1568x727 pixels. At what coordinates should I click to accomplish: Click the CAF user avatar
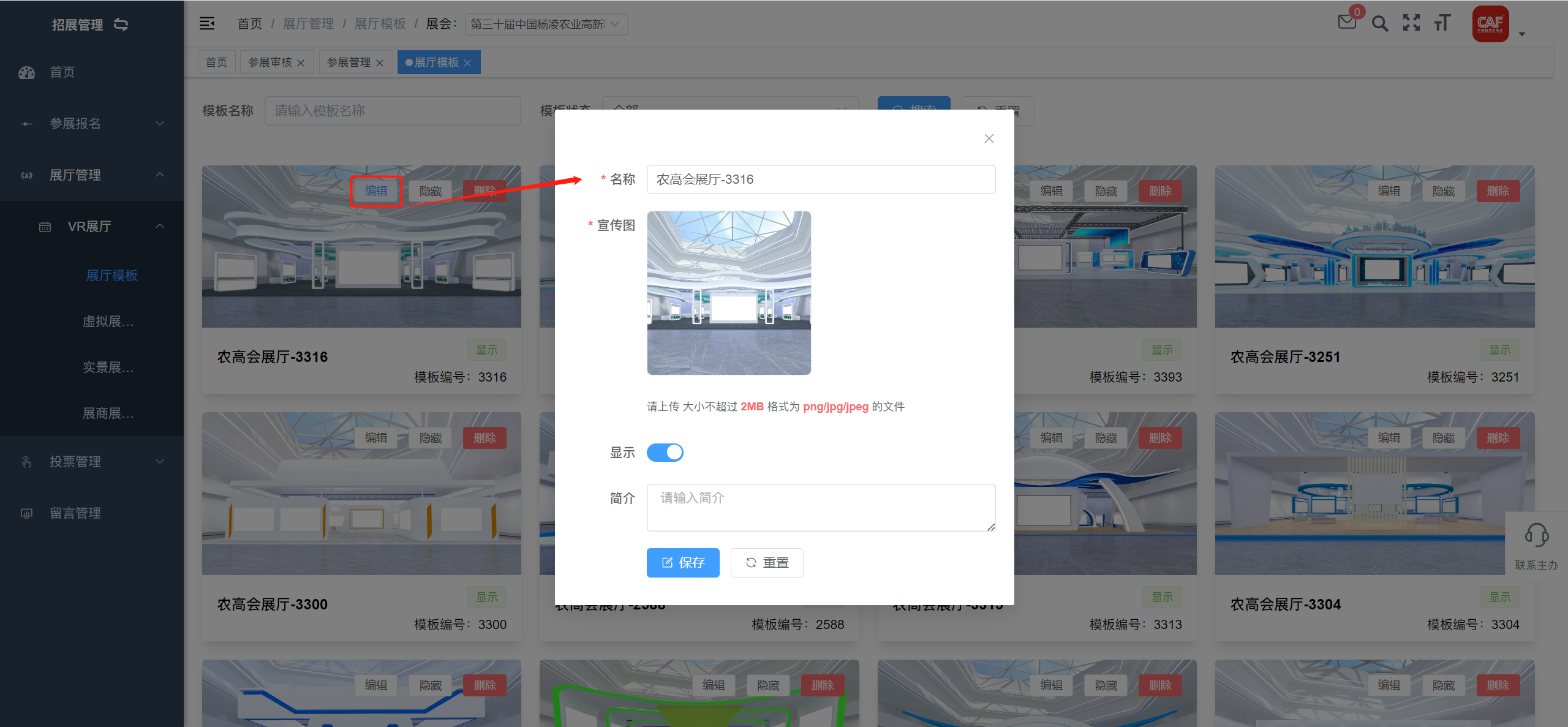[x=1490, y=24]
